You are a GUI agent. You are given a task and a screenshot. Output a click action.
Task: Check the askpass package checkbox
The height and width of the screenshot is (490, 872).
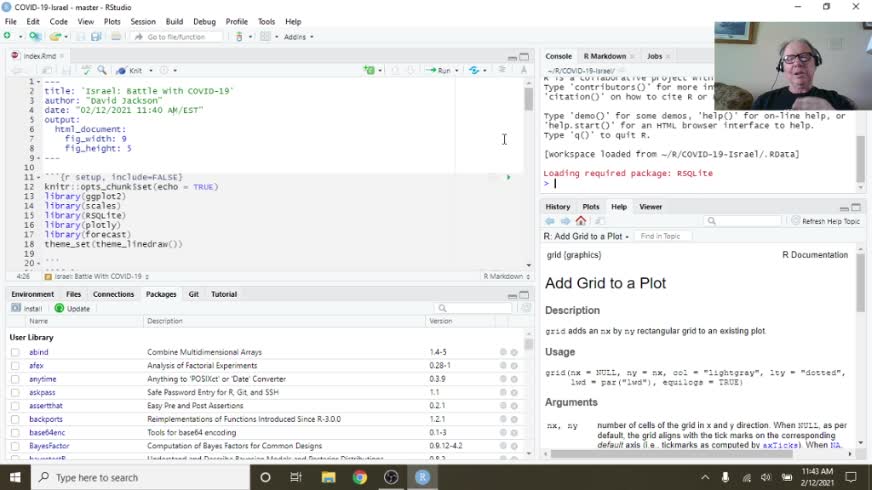pos(15,392)
